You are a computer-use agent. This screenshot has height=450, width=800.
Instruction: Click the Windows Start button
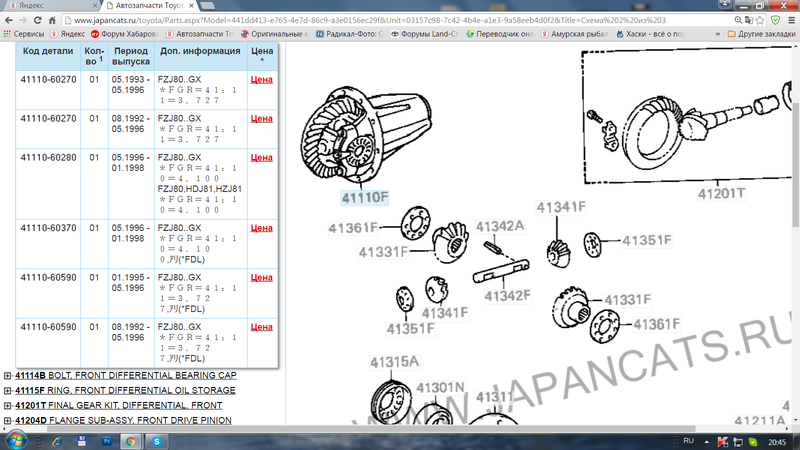click(14, 441)
